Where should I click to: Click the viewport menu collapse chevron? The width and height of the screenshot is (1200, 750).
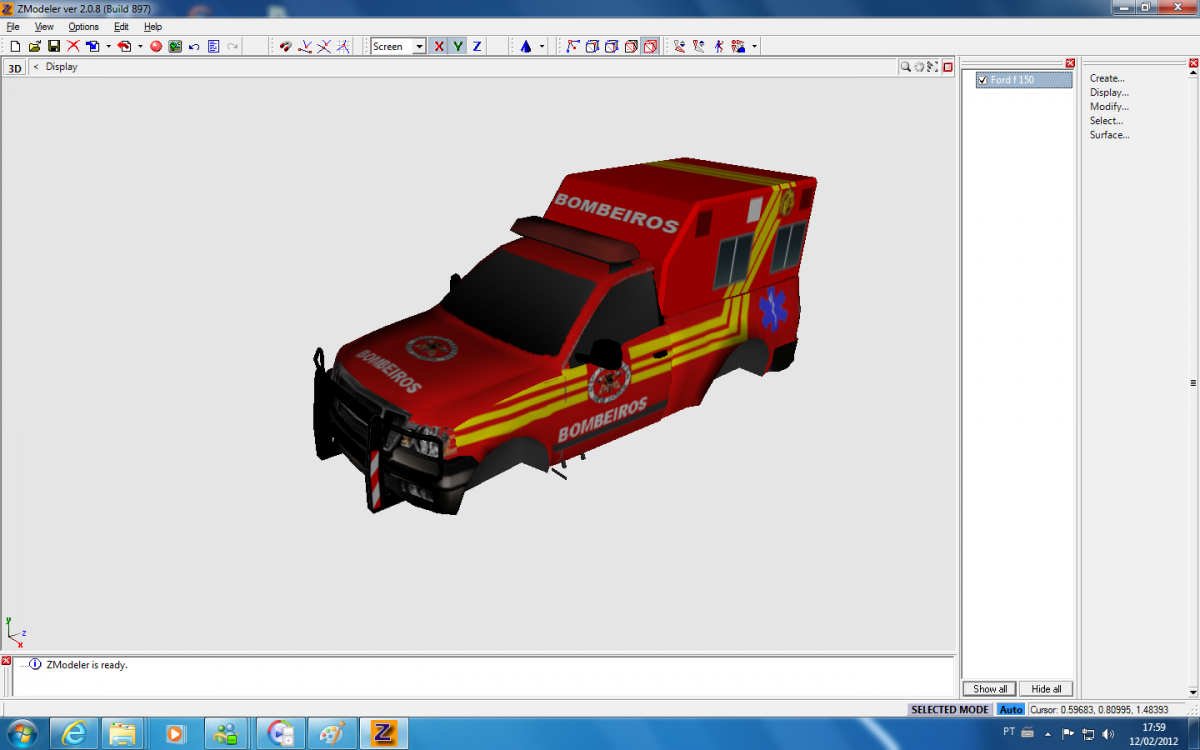pos(36,67)
